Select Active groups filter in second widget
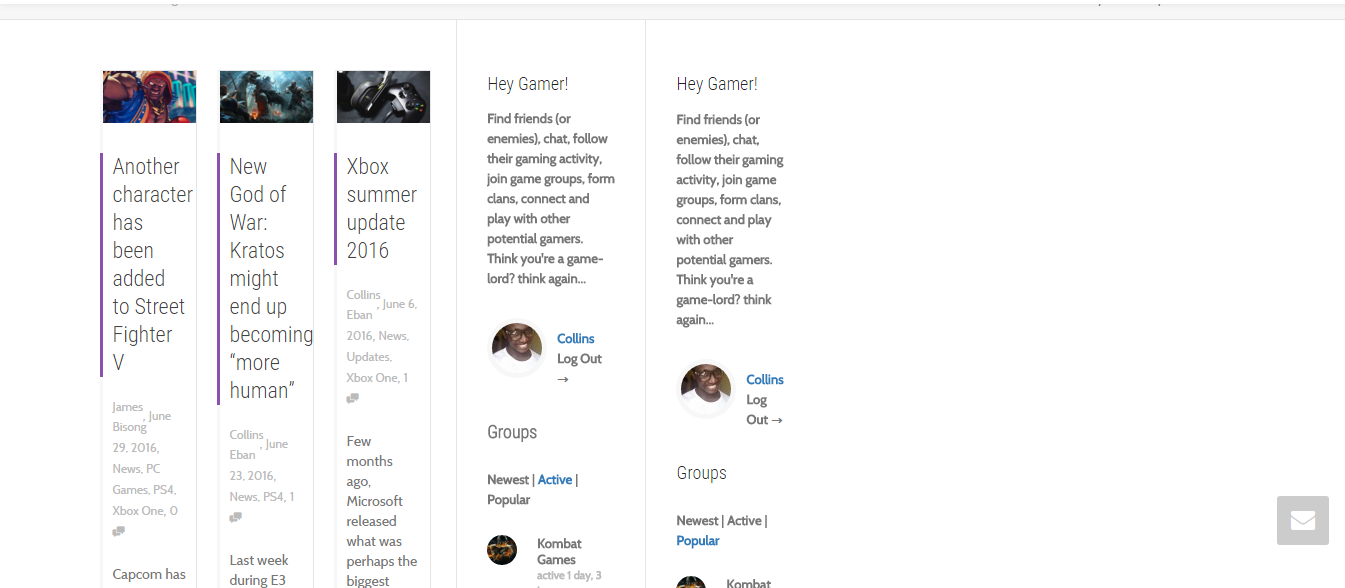The width and height of the screenshot is (1345, 588). tap(744, 521)
